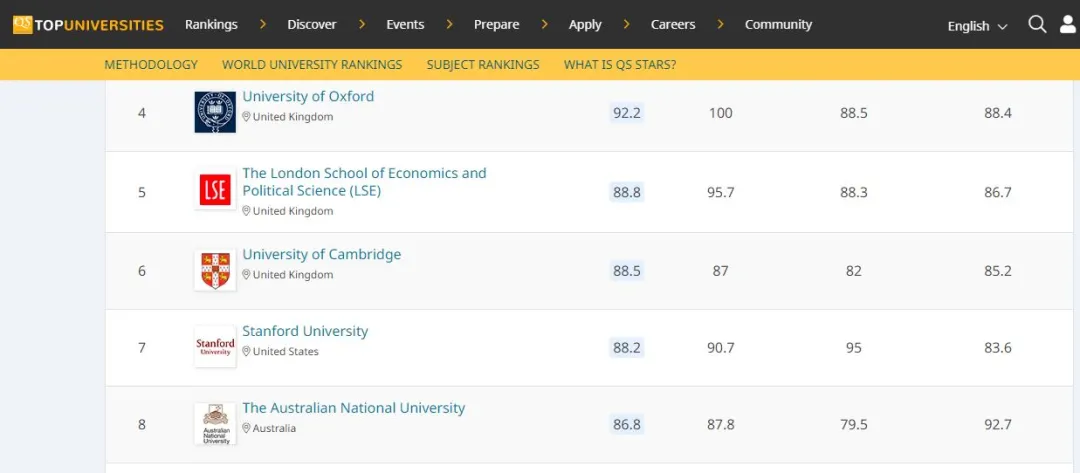
Task: Expand the chevron after Discover
Action: 362,24
